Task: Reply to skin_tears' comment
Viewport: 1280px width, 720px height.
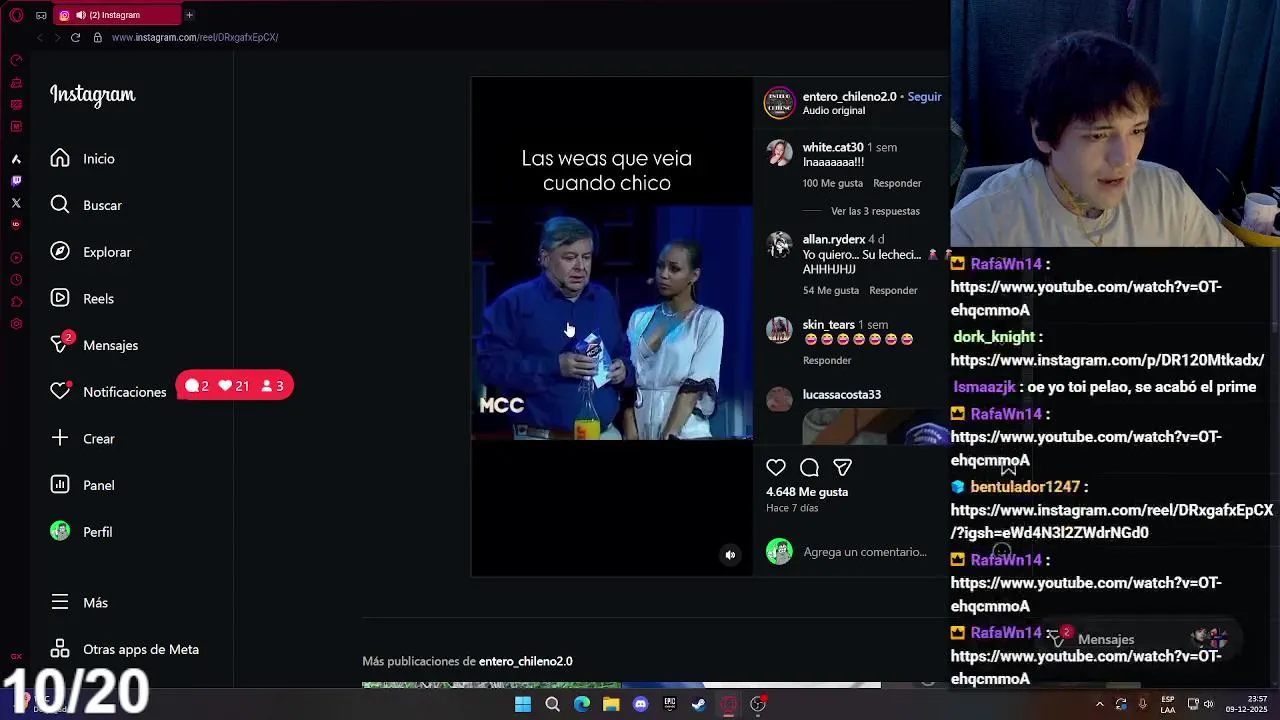Action: tap(827, 360)
